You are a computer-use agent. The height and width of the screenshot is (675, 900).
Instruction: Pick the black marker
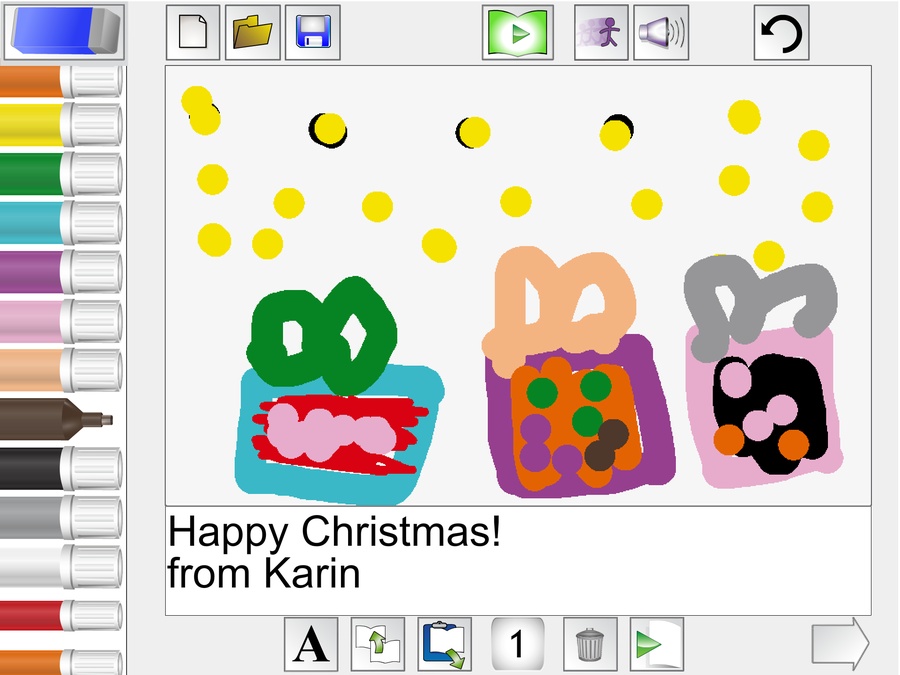[x=61, y=469]
